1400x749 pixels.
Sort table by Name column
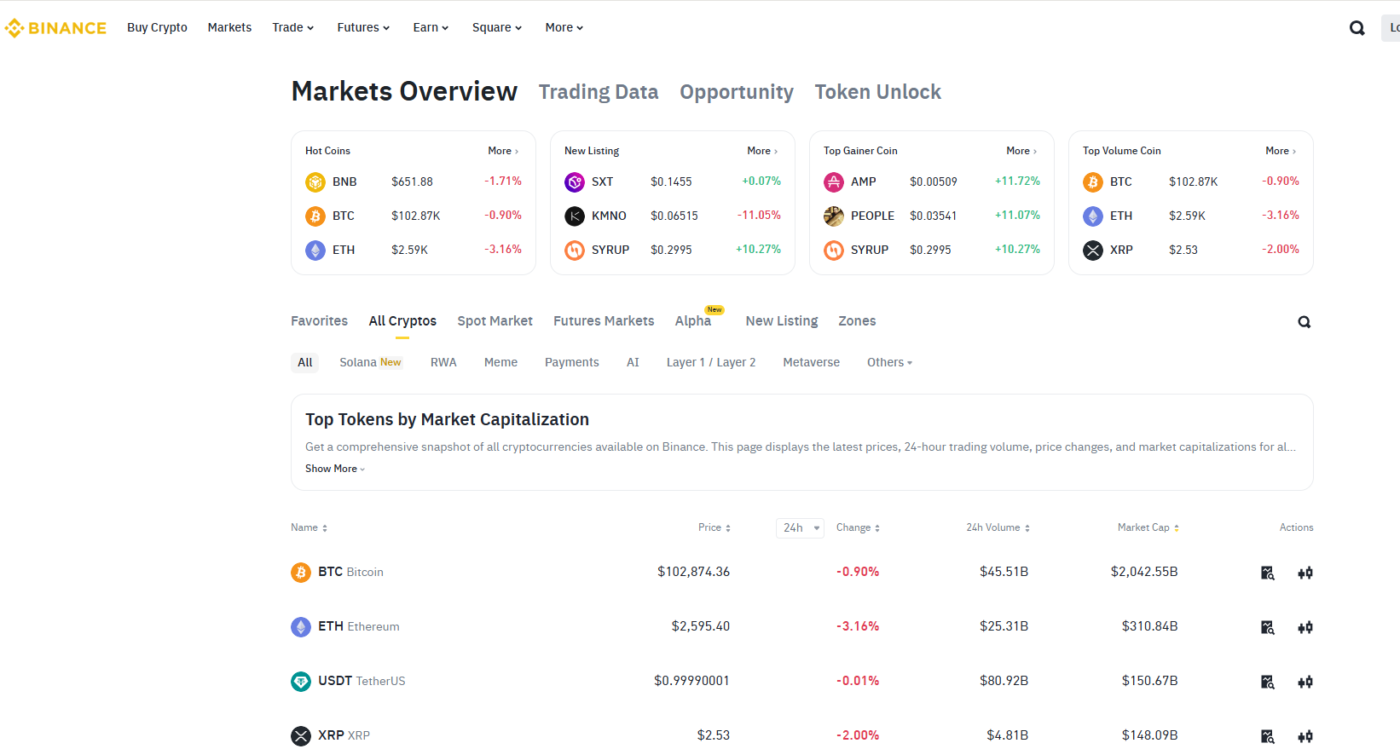pyautogui.click(x=309, y=527)
